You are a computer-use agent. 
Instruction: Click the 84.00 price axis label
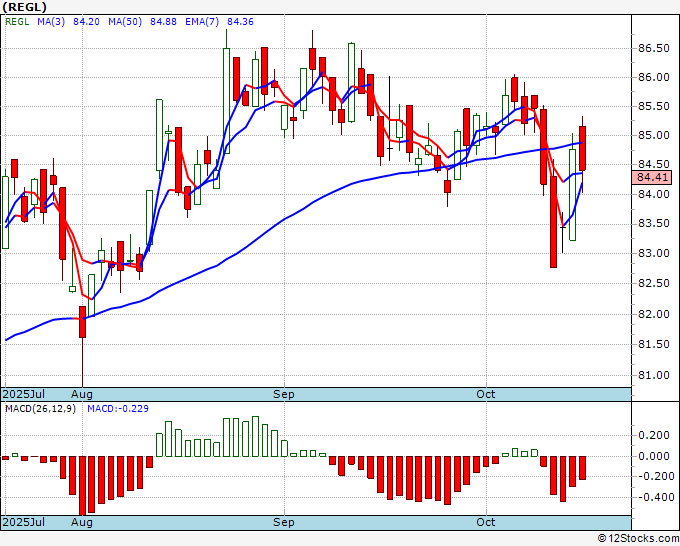tap(654, 194)
